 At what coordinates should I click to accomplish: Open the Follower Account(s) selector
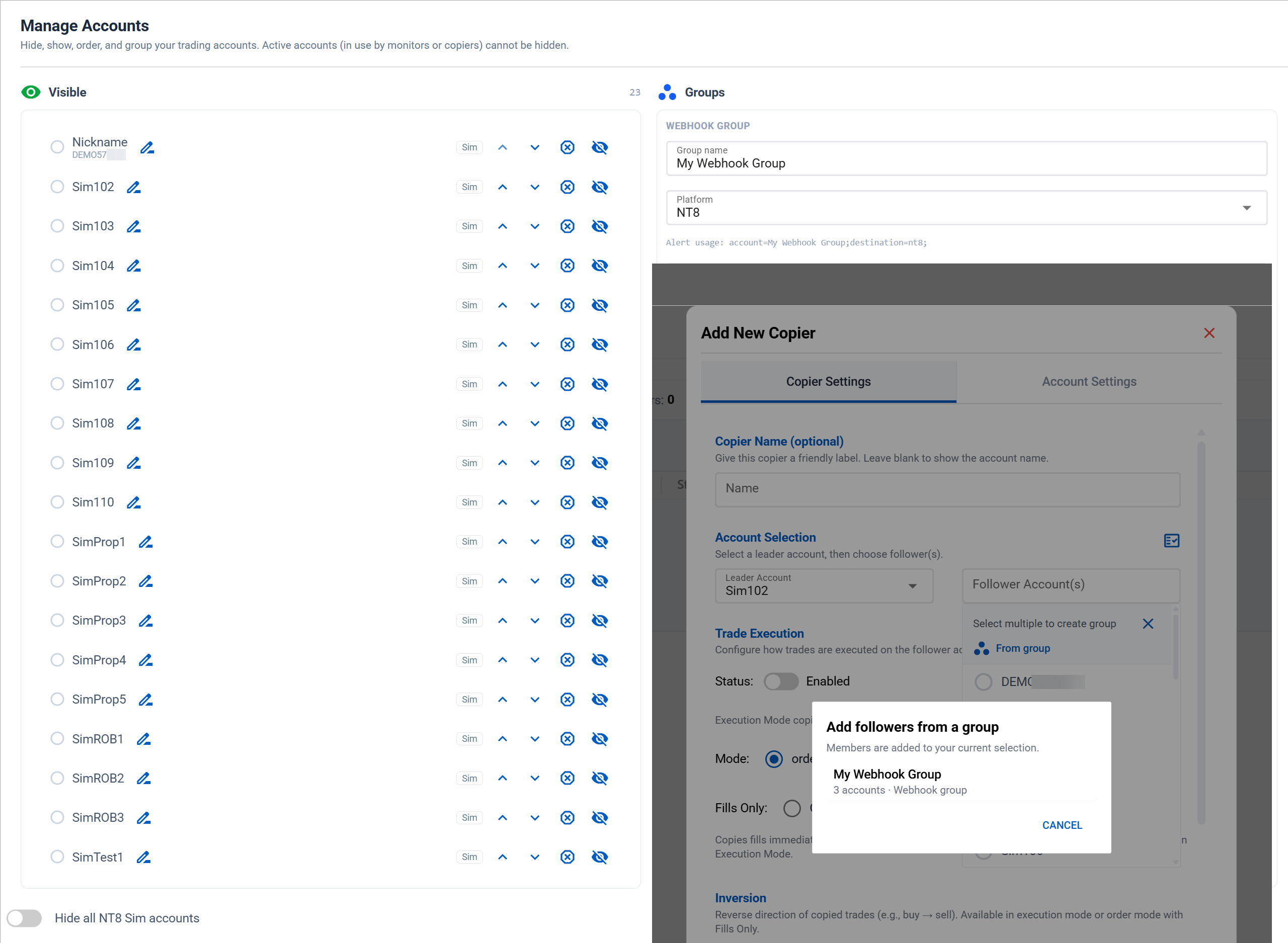(x=1071, y=585)
